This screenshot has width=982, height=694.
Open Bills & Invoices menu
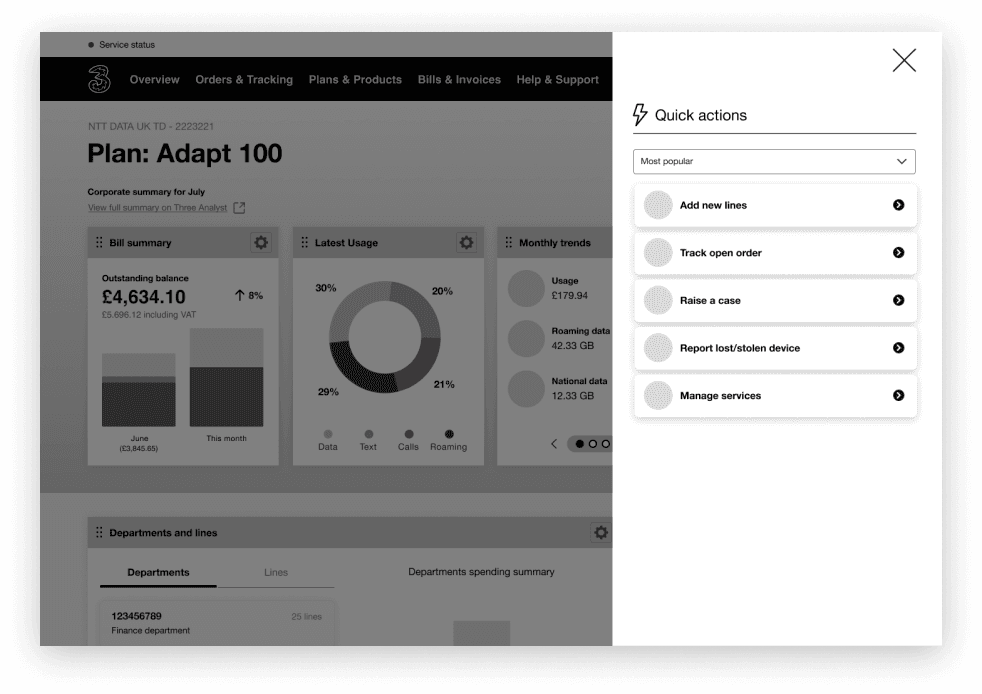point(459,80)
